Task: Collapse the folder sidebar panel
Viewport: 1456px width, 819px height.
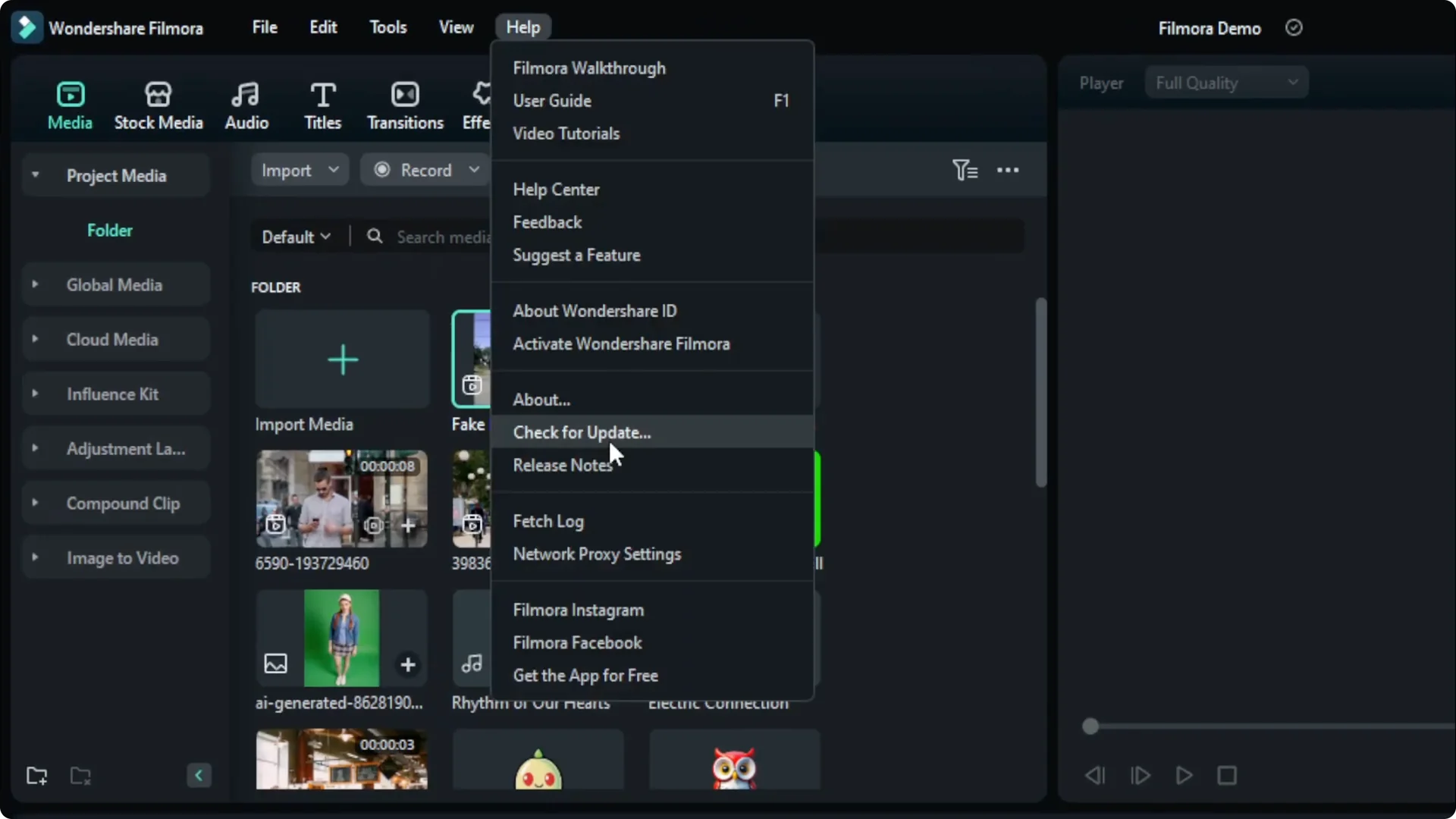Action: click(198, 775)
